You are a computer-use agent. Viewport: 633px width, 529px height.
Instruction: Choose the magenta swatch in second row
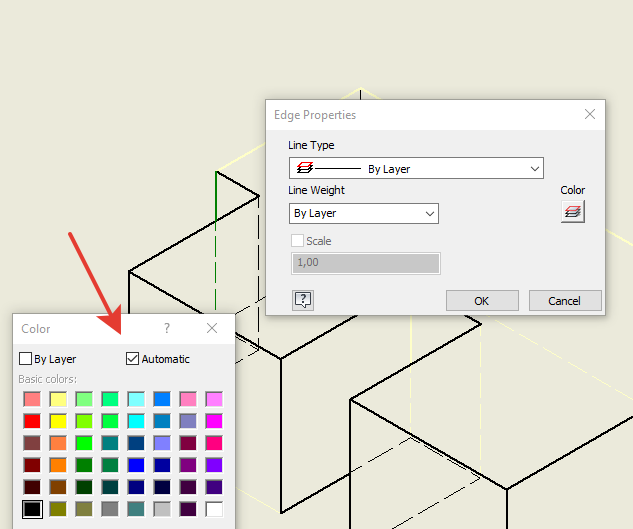pyautogui.click(x=214, y=421)
